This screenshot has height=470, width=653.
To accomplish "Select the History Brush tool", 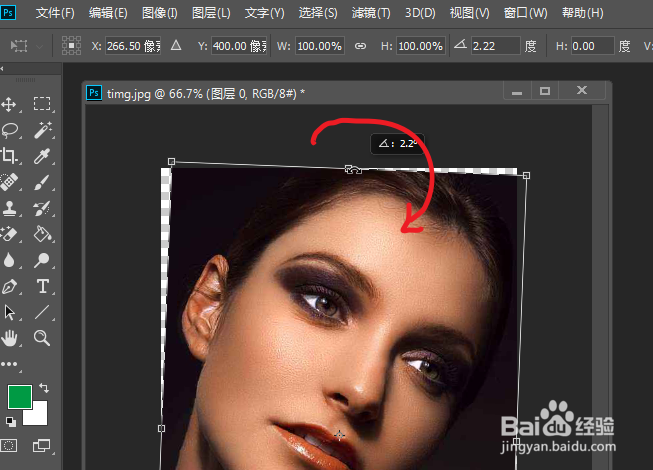I will tap(42, 208).
